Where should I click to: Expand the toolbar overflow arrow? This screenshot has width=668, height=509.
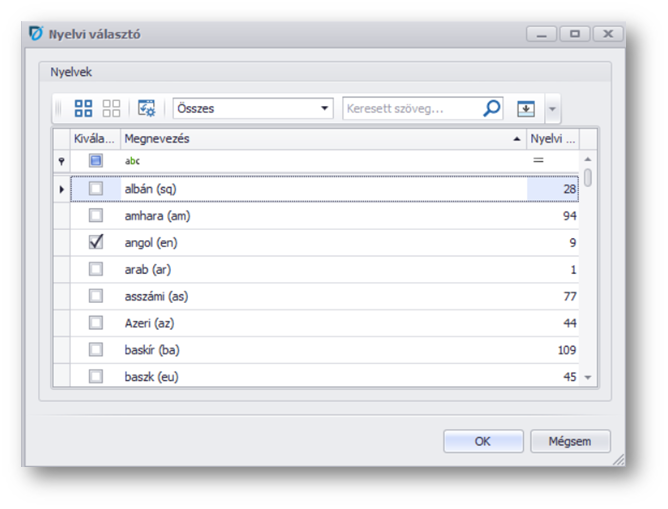click(x=553, y=108)
